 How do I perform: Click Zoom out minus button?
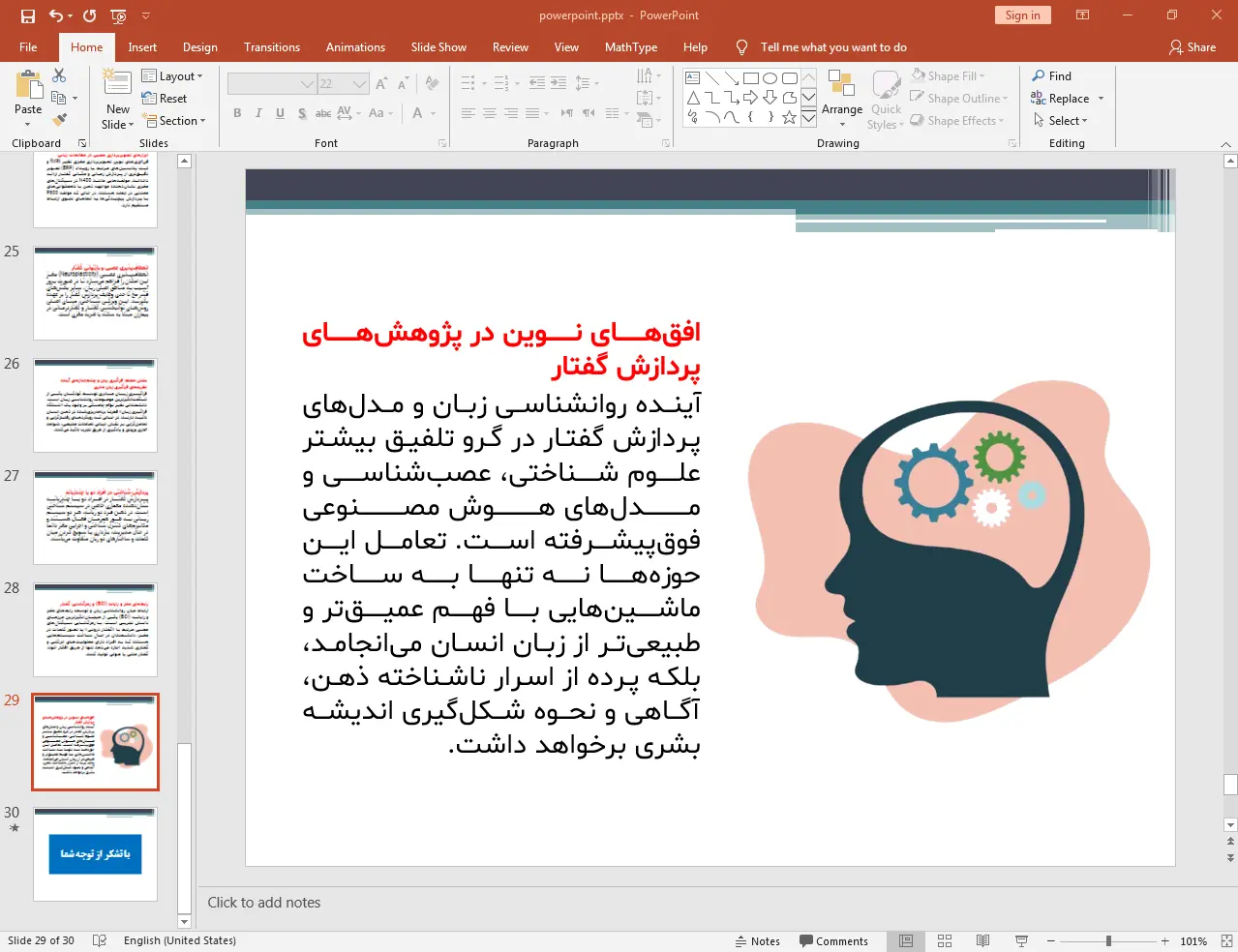pyautogui.click(x=1051, y=940)
